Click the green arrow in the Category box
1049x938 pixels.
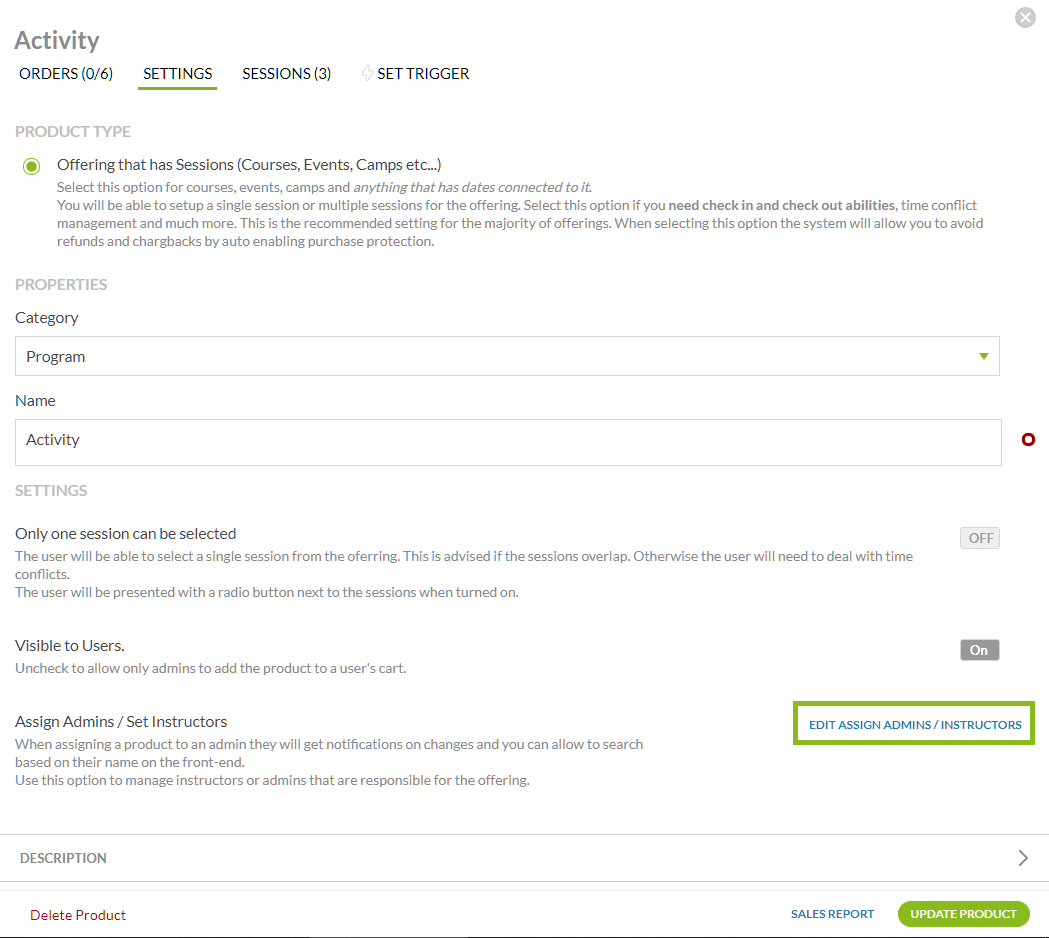(x=984, y=356)
